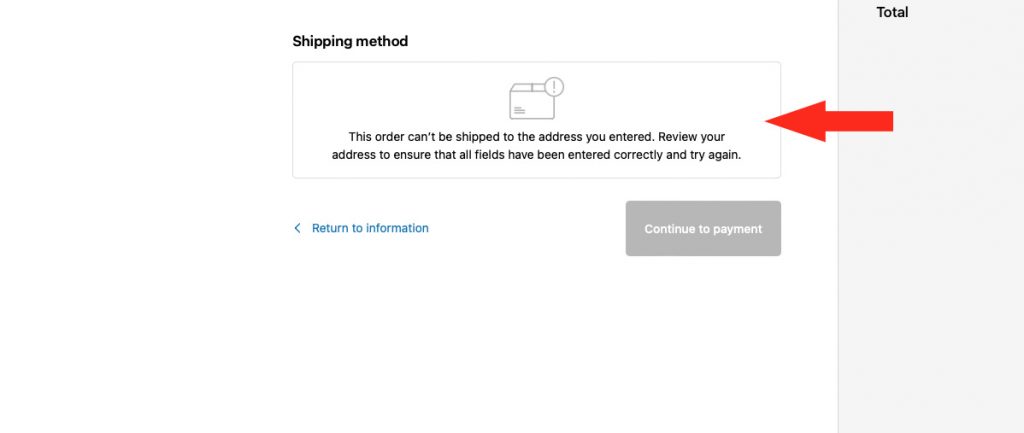1024x433 pixels.
Task: Click the Continue to payment button
Action: coord(703,229)
